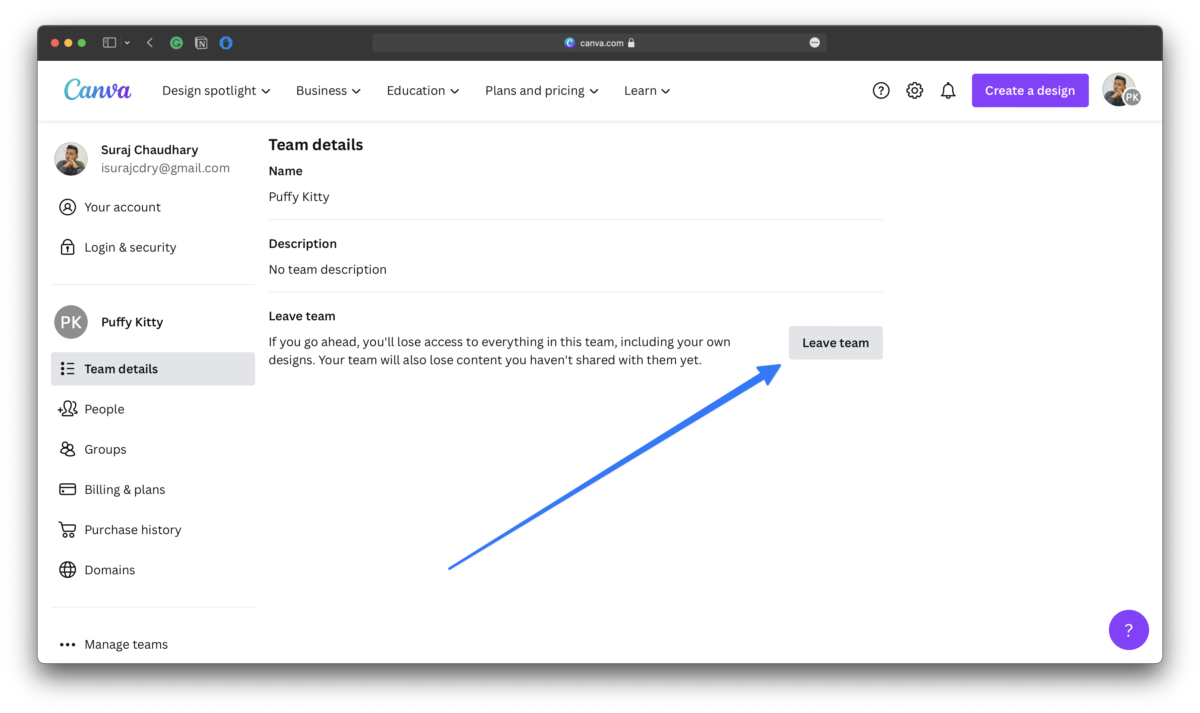This screenshot has height=713, width=1200.
Task: Click the address bar more options icon
Action: [x=814, y=43]
